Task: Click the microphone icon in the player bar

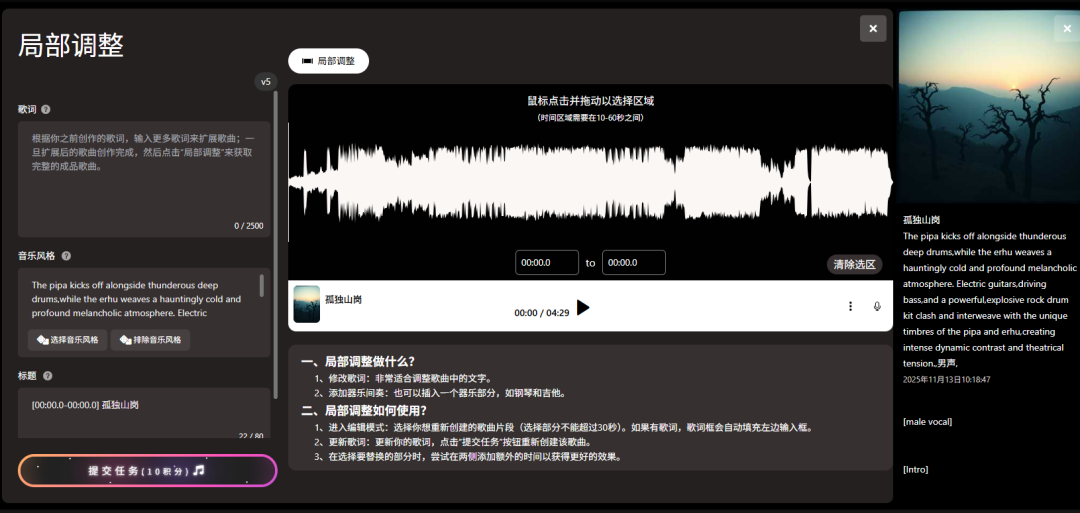Action: [877, 306]
